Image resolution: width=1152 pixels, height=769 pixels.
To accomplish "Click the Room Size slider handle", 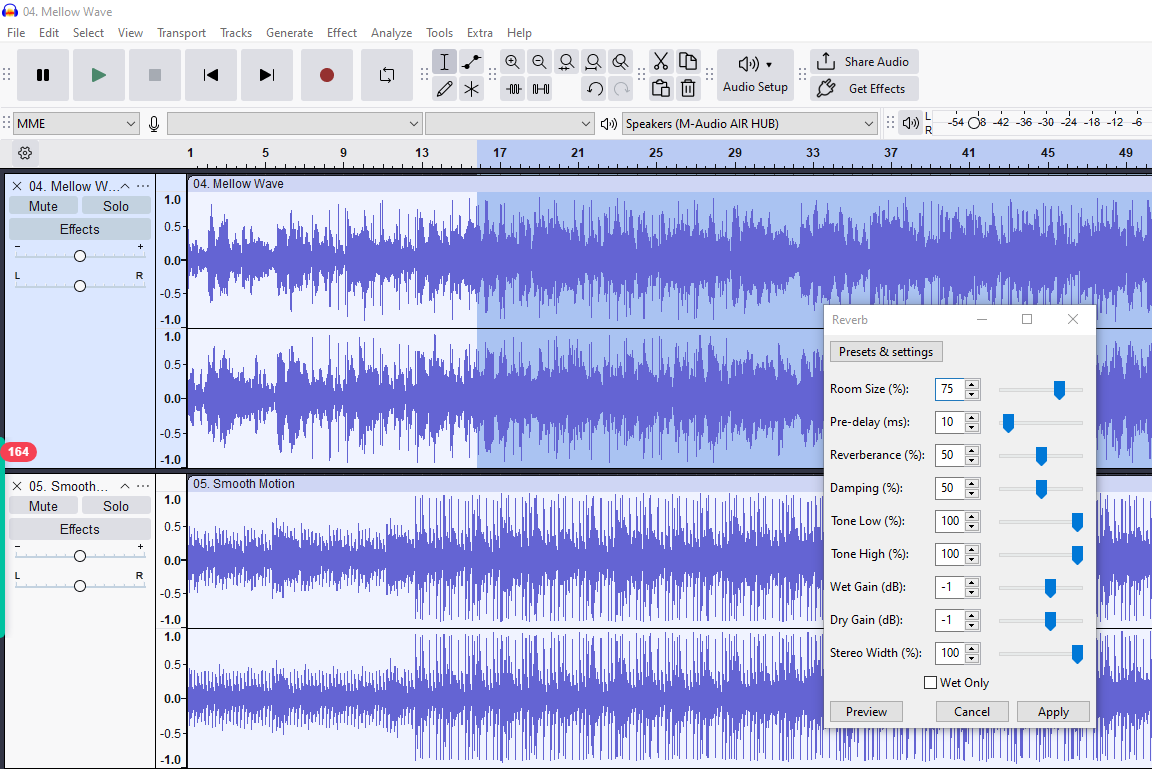I will pos(1059,390).
